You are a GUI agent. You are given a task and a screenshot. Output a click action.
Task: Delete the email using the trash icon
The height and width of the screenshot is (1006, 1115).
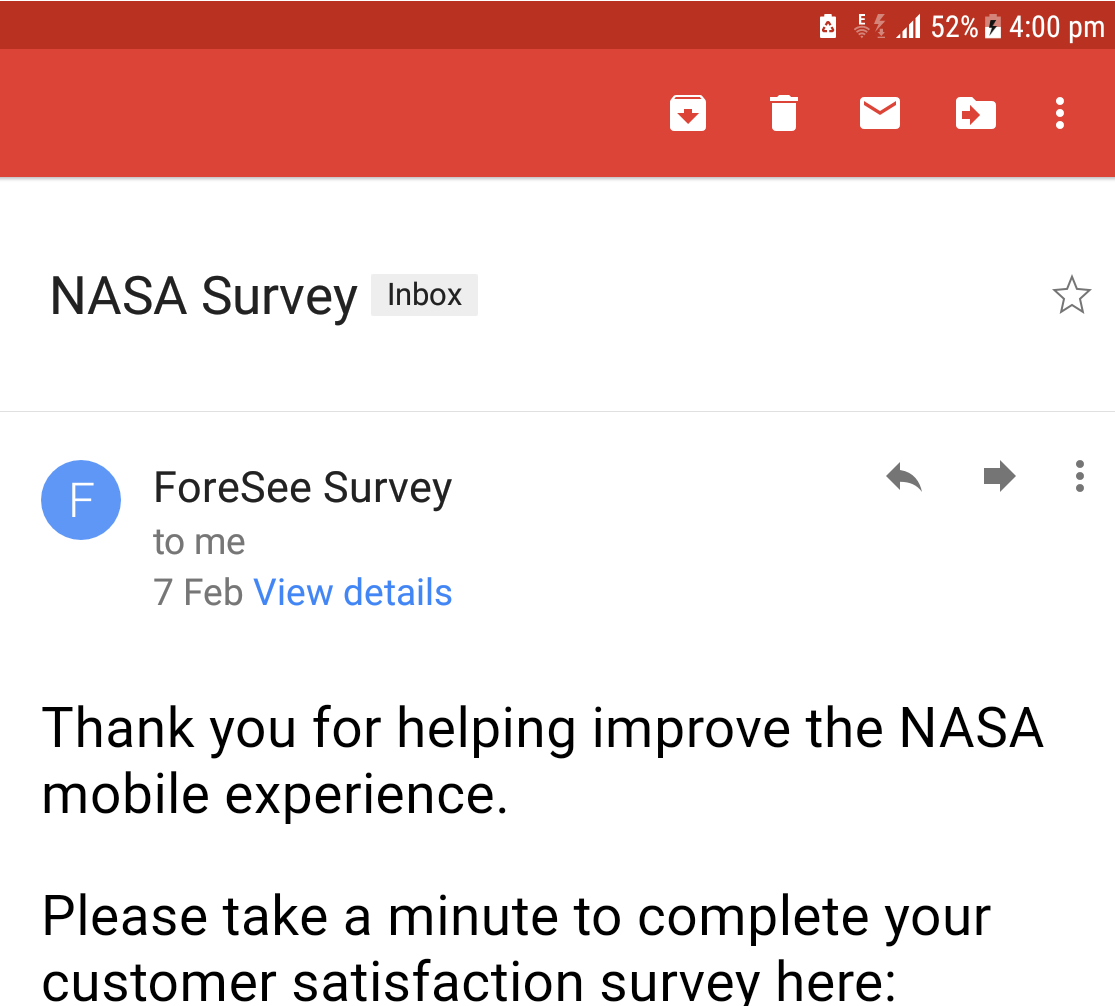[x=784, y=113]
